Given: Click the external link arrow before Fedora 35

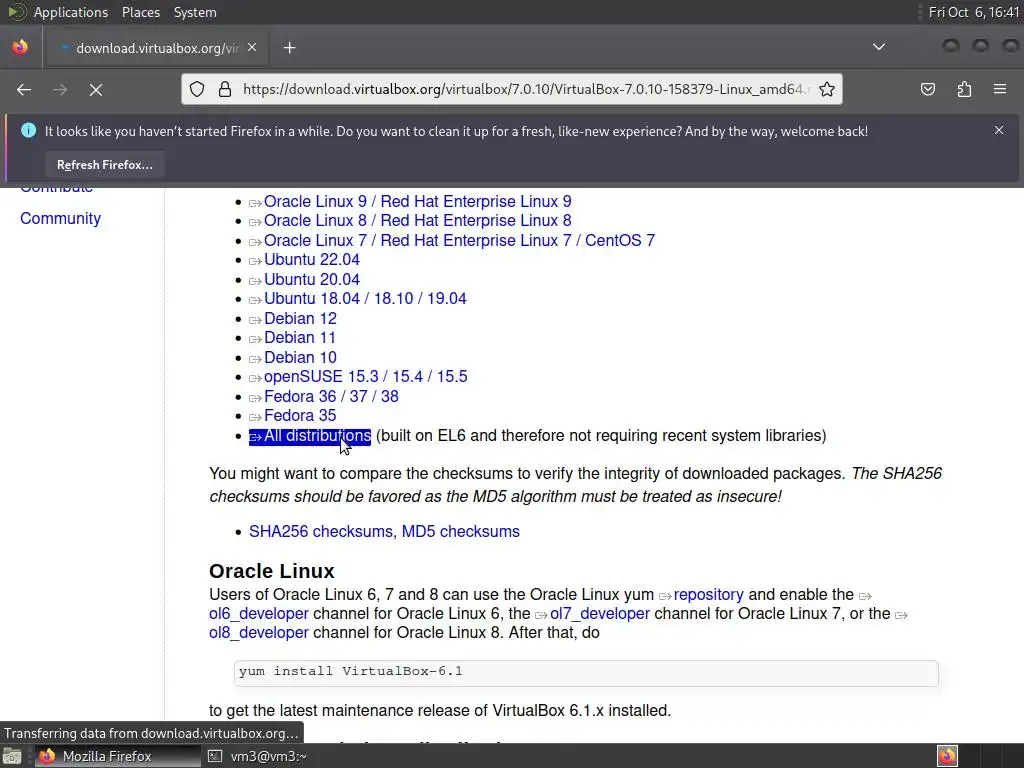Looking at the screenshot, I should coord(255,417).
